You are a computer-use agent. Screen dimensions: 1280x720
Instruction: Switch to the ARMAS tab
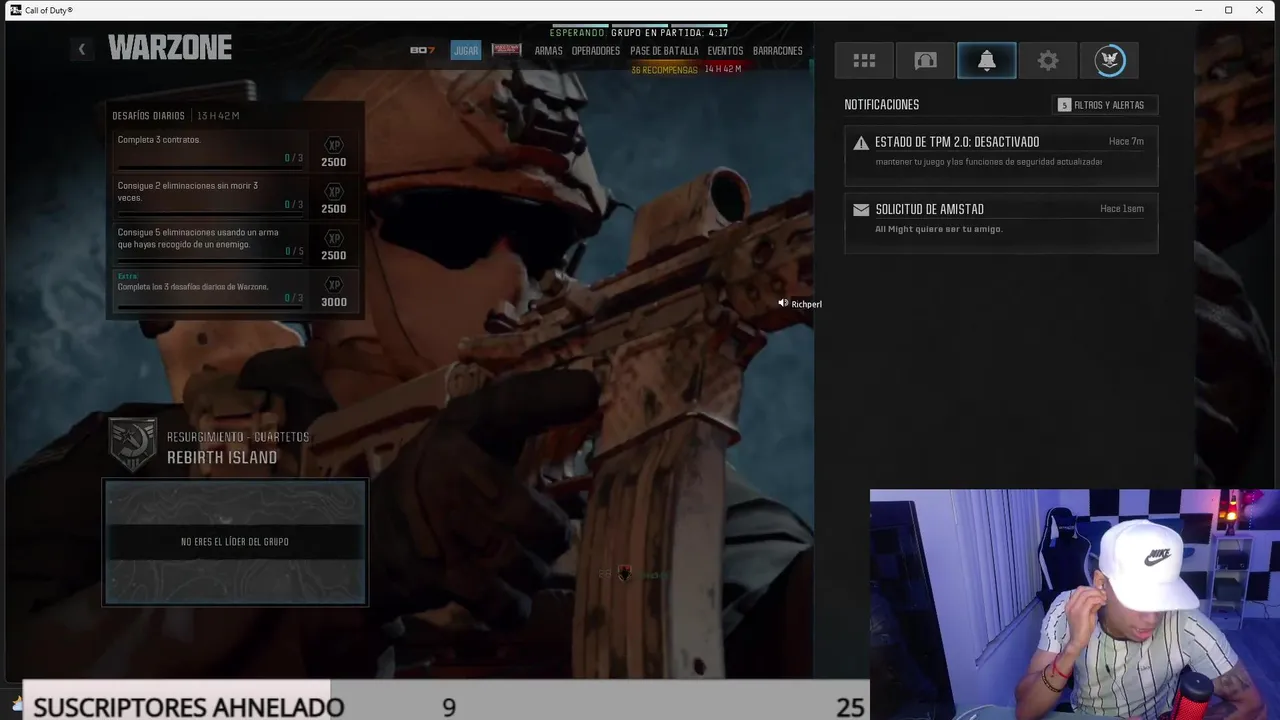tap(548, 51)
